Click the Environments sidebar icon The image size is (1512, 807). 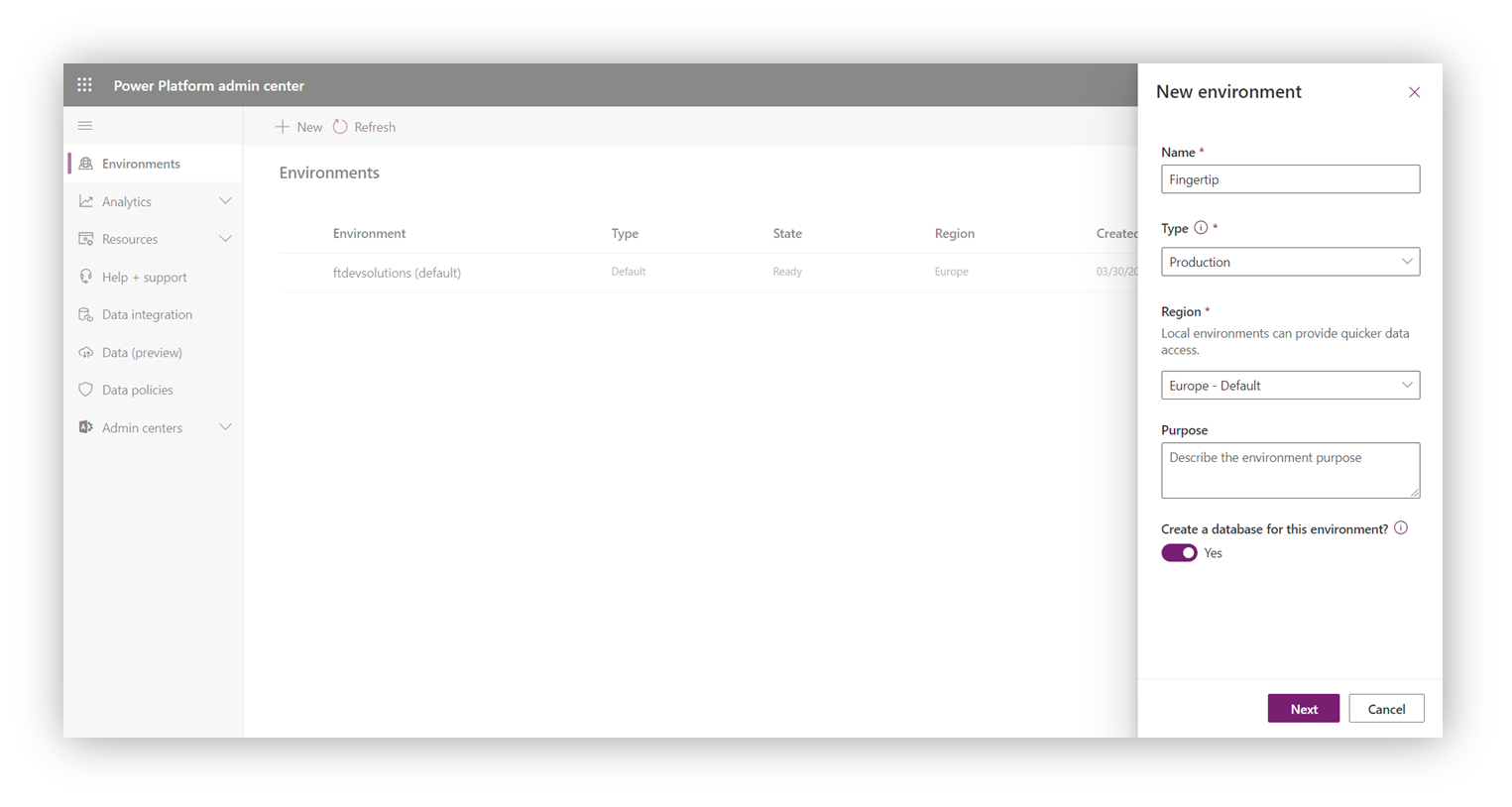(x=86, y=164)
